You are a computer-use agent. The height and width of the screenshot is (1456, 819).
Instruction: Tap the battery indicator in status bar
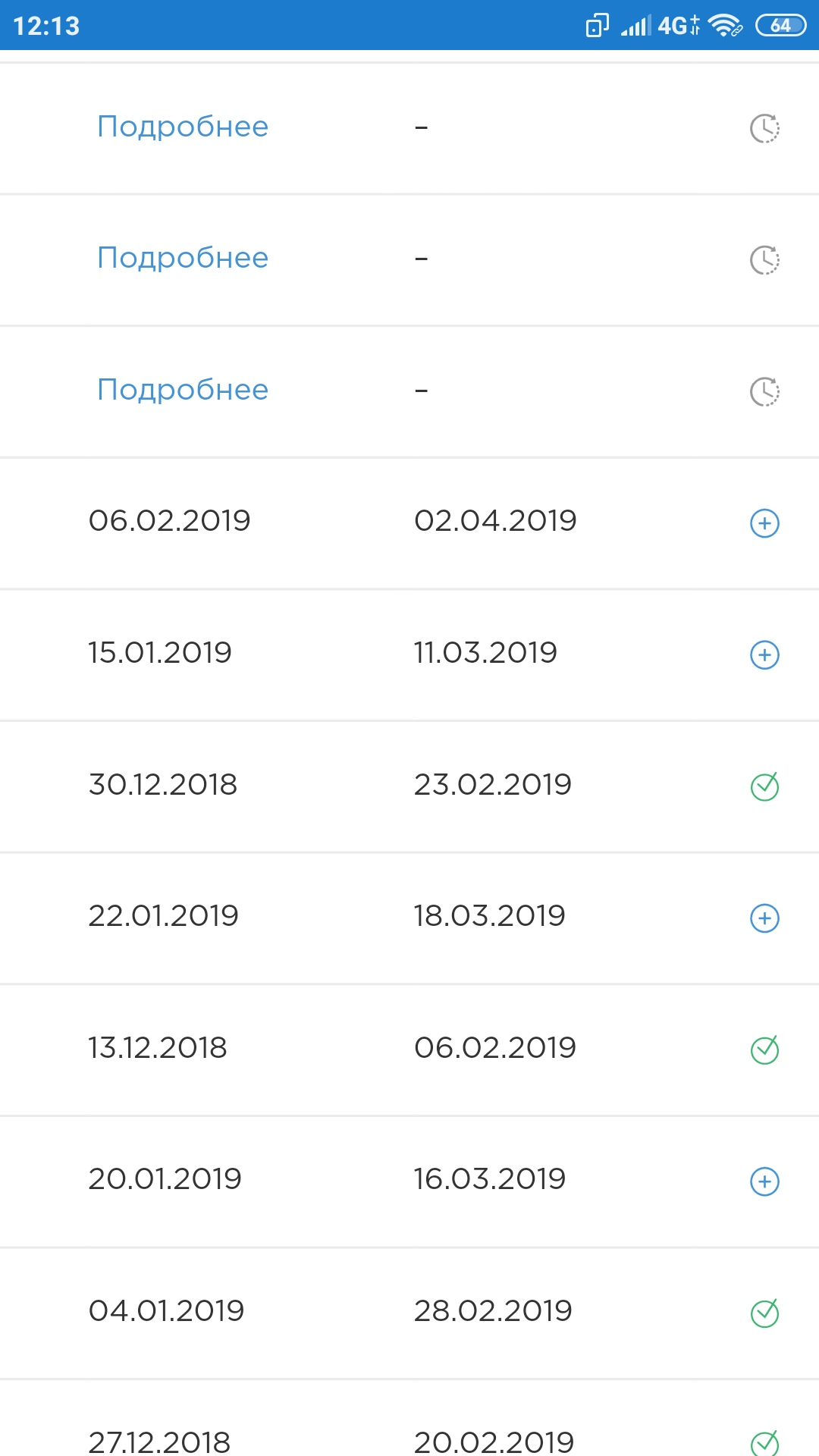click(x=781, y=26)
